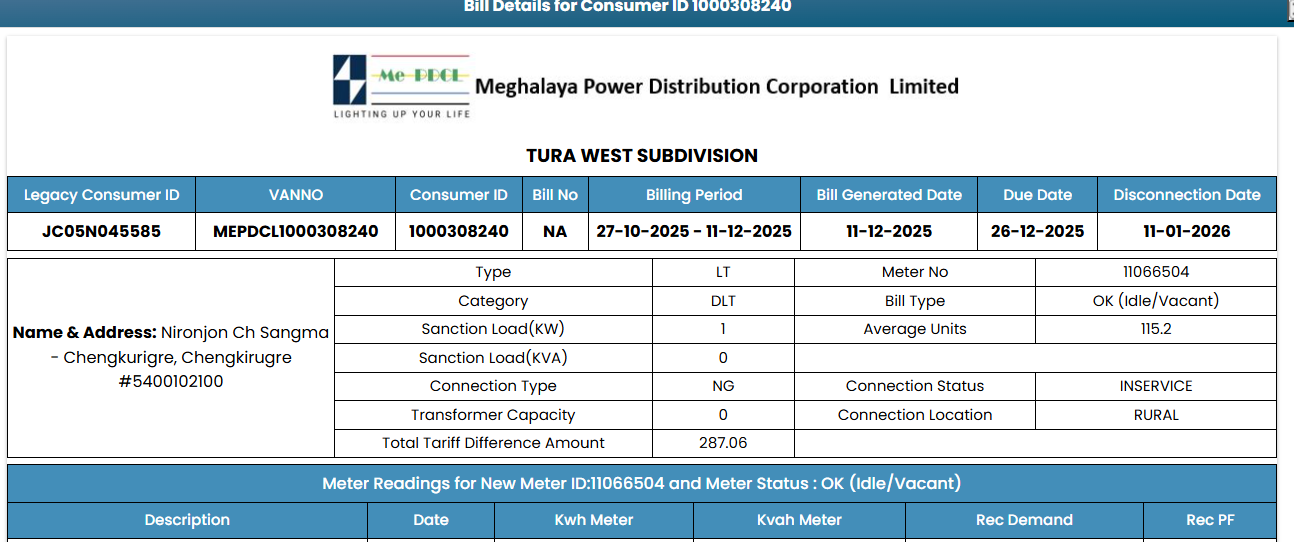The image size is (1294, 542).
Task: Select the location value 'RURAL'
Action: [1156, 415]
